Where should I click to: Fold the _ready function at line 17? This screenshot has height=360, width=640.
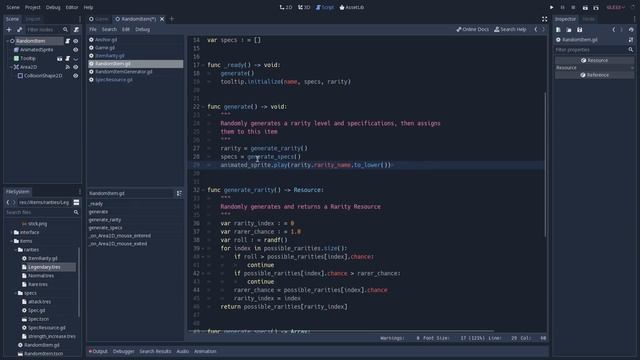tap(203, 65)
